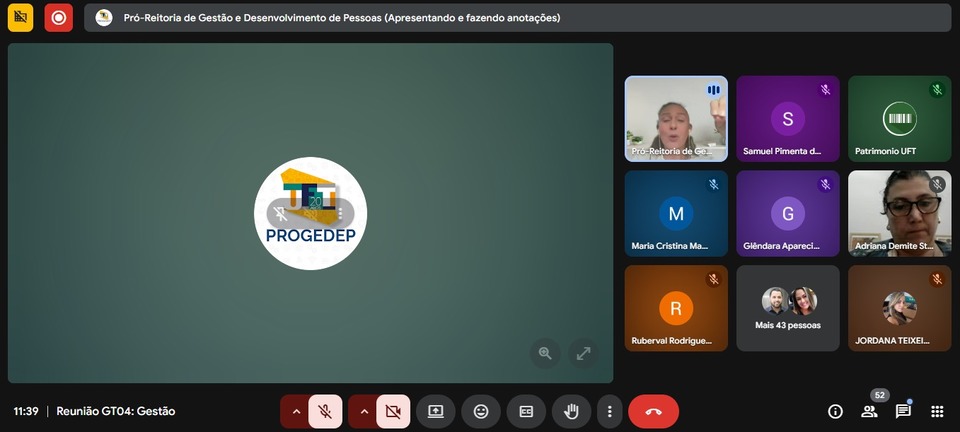This screenshot has width=960, height=432.
Task: Unpin the PROGEDEP presentation tile
Action: [282, 213]
